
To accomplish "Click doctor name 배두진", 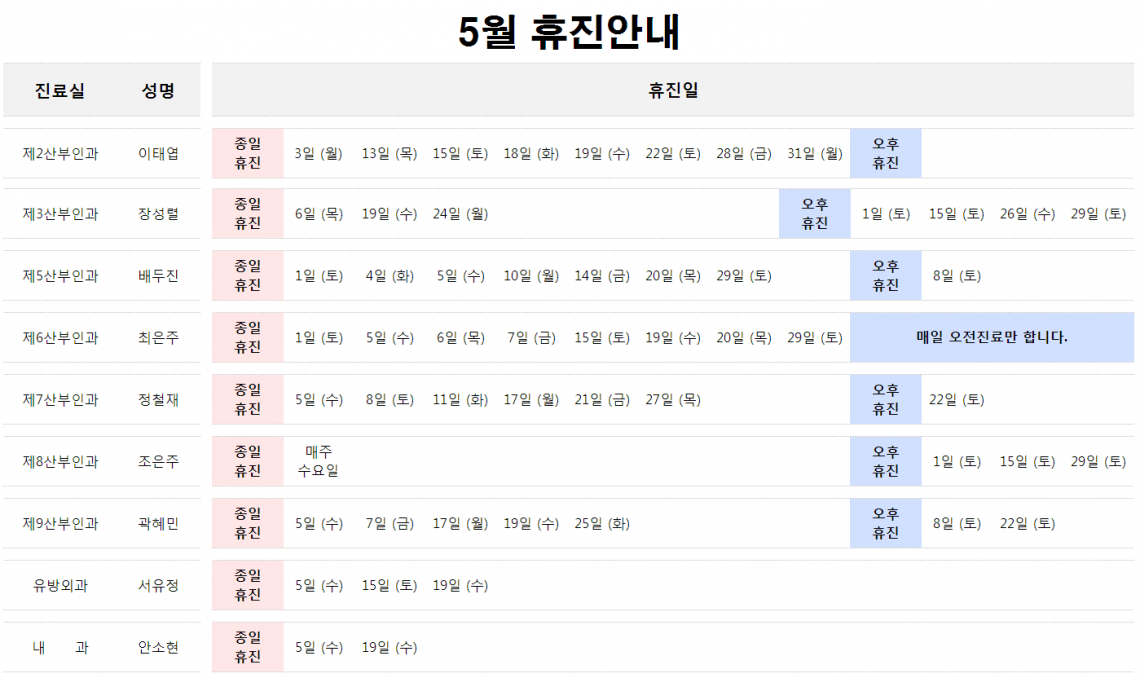I will tap(158, 276).
